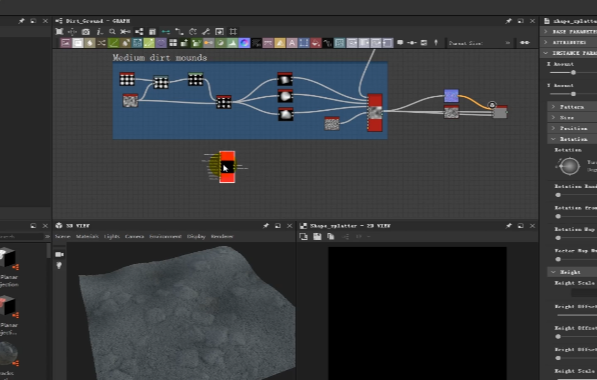
Task: Undock the 2D View panel with float icon
Action: 520,226
